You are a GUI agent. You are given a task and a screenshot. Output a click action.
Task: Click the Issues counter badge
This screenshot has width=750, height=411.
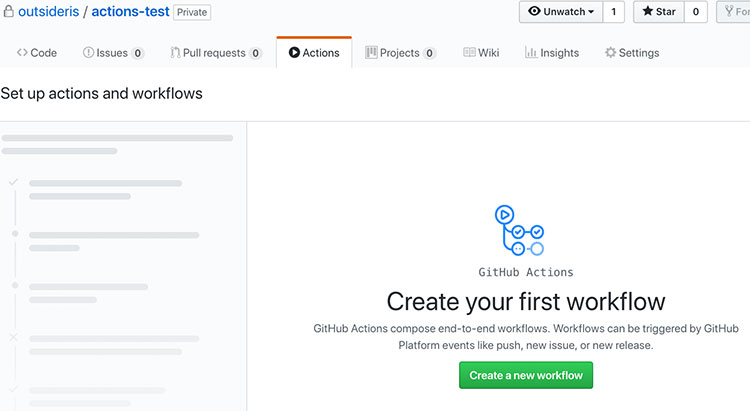pyautogui.click(x=138, y=53)
